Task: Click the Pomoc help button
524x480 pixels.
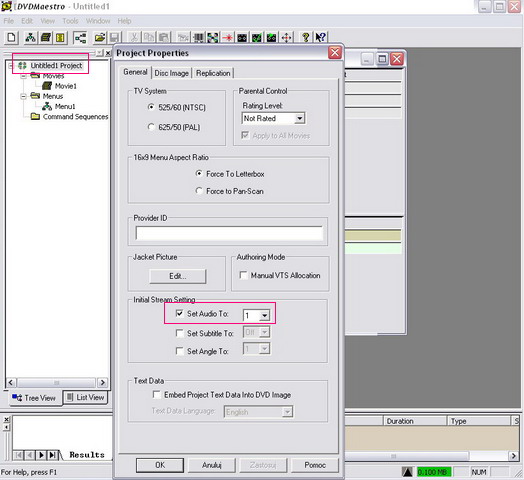Action: pyautogui.click(x=315, y=465)
